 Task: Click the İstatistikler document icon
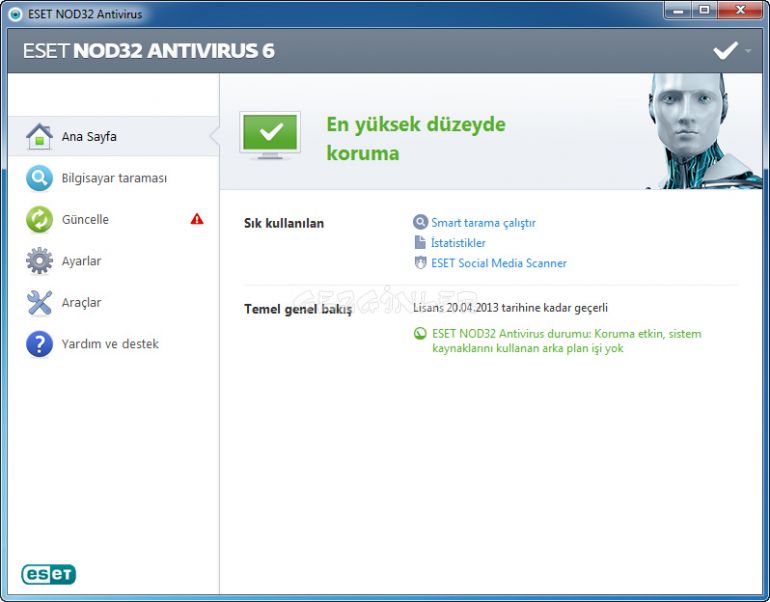(x=420, y=242)
